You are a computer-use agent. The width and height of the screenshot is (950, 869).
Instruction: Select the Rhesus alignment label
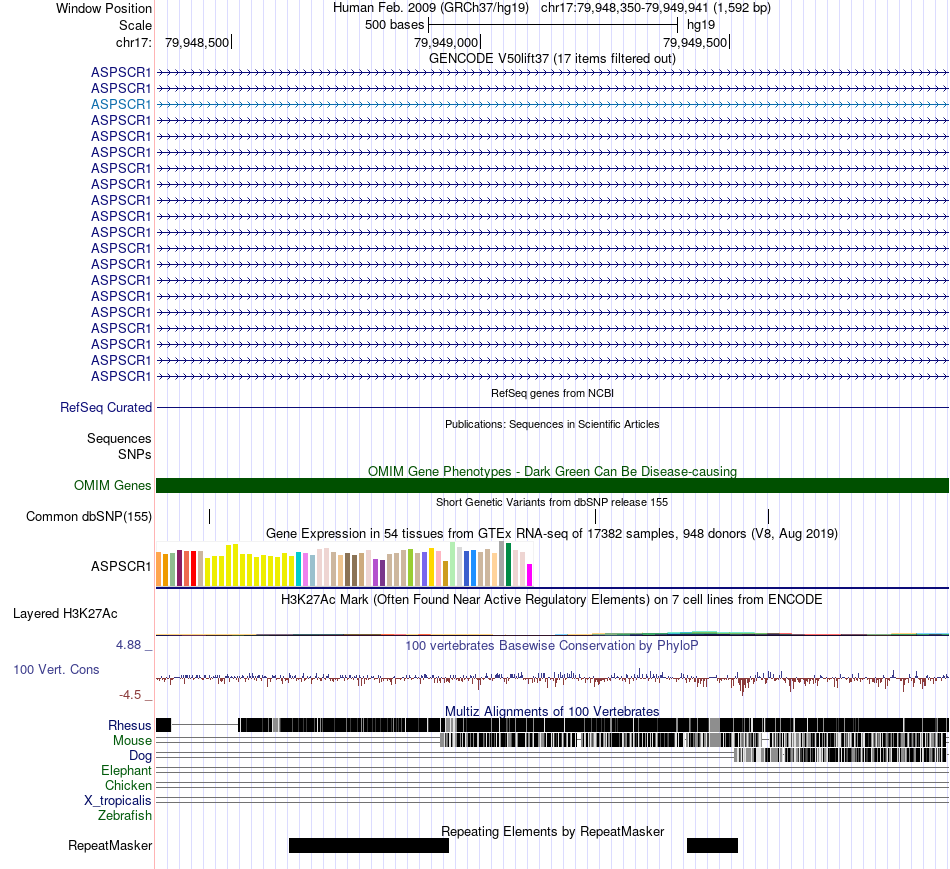130,725
